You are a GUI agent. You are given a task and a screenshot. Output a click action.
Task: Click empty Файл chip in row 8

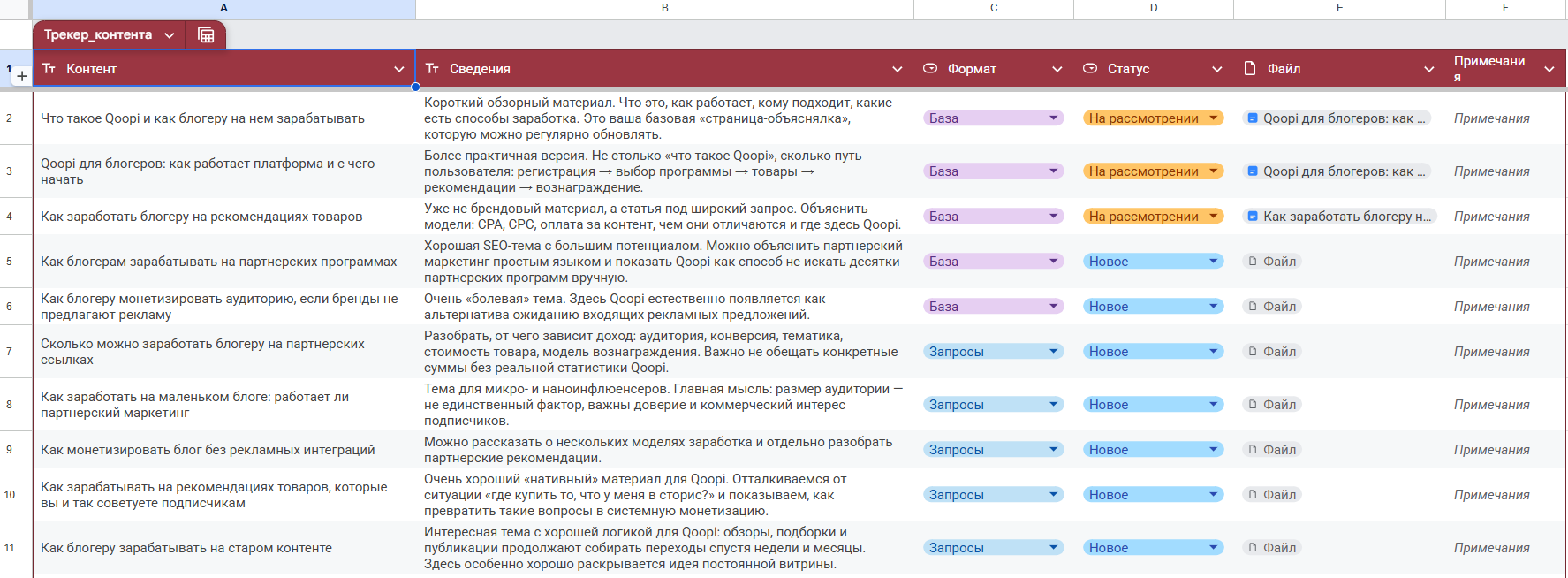pyautogui.click(x=1272, y=405)
